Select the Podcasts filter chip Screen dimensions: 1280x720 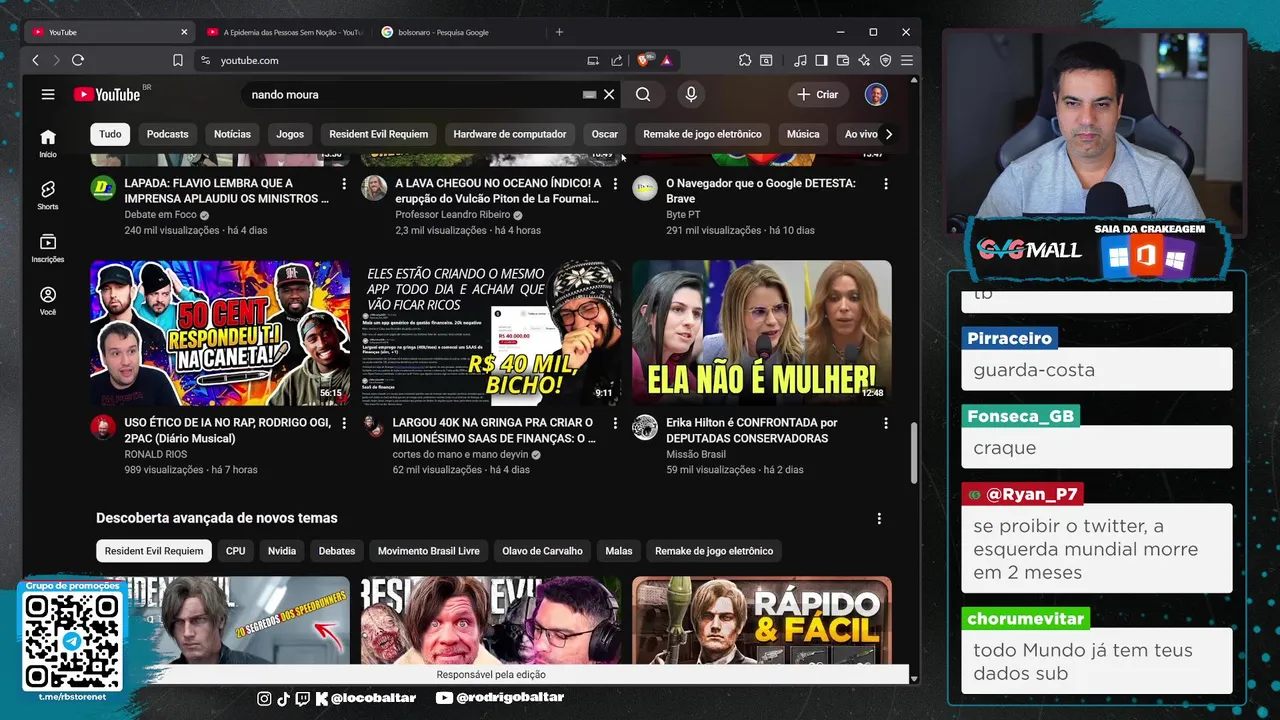pos(167,134)
